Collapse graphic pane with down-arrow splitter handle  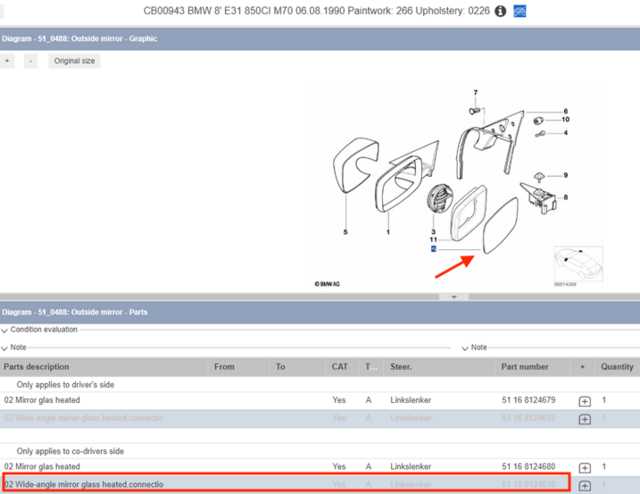tap(454, 297)
